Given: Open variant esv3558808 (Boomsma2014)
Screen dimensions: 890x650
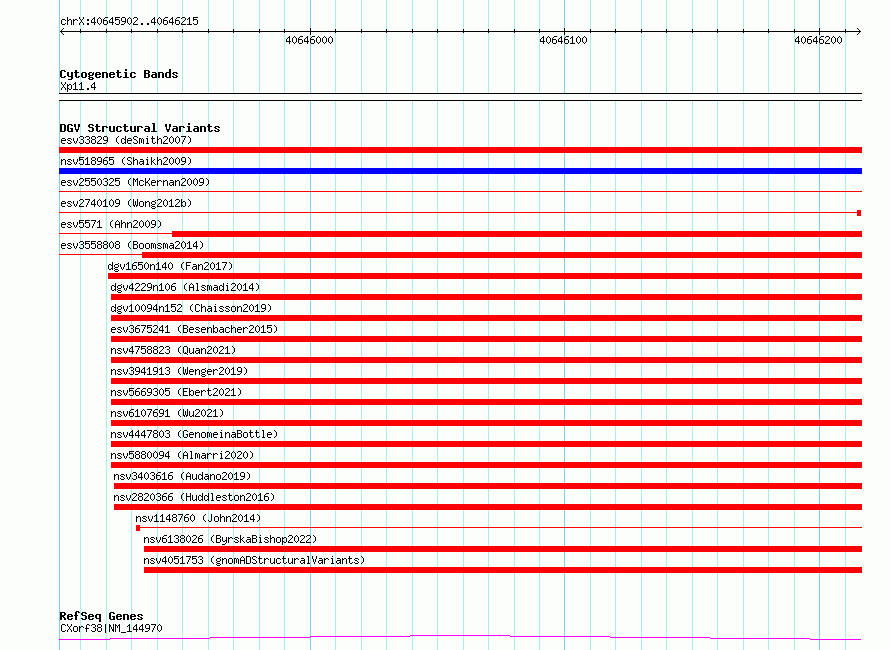Looking at the screenshot, I should tap(131, 245).
